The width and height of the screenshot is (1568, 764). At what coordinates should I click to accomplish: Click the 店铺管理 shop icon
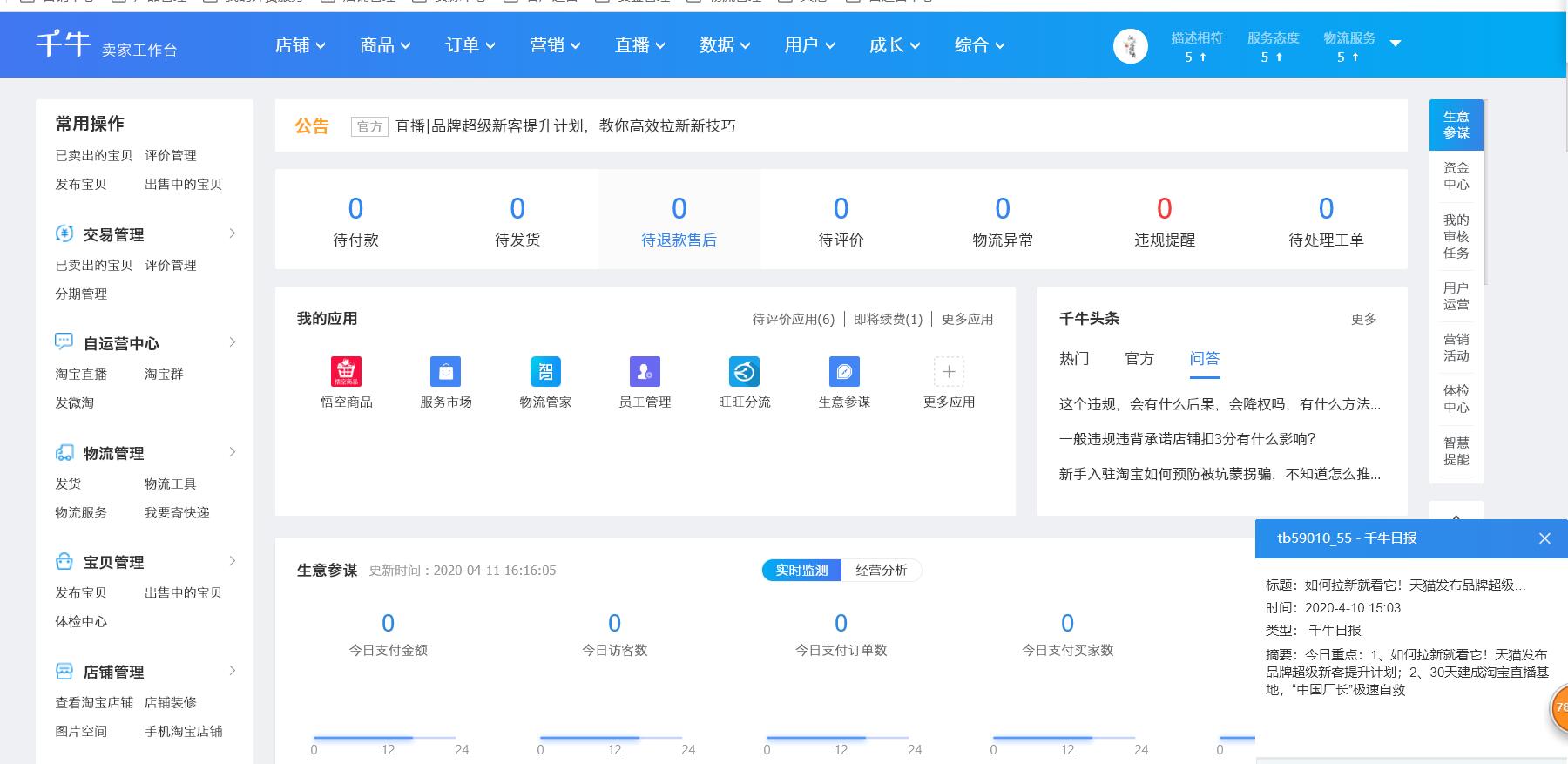64,671
